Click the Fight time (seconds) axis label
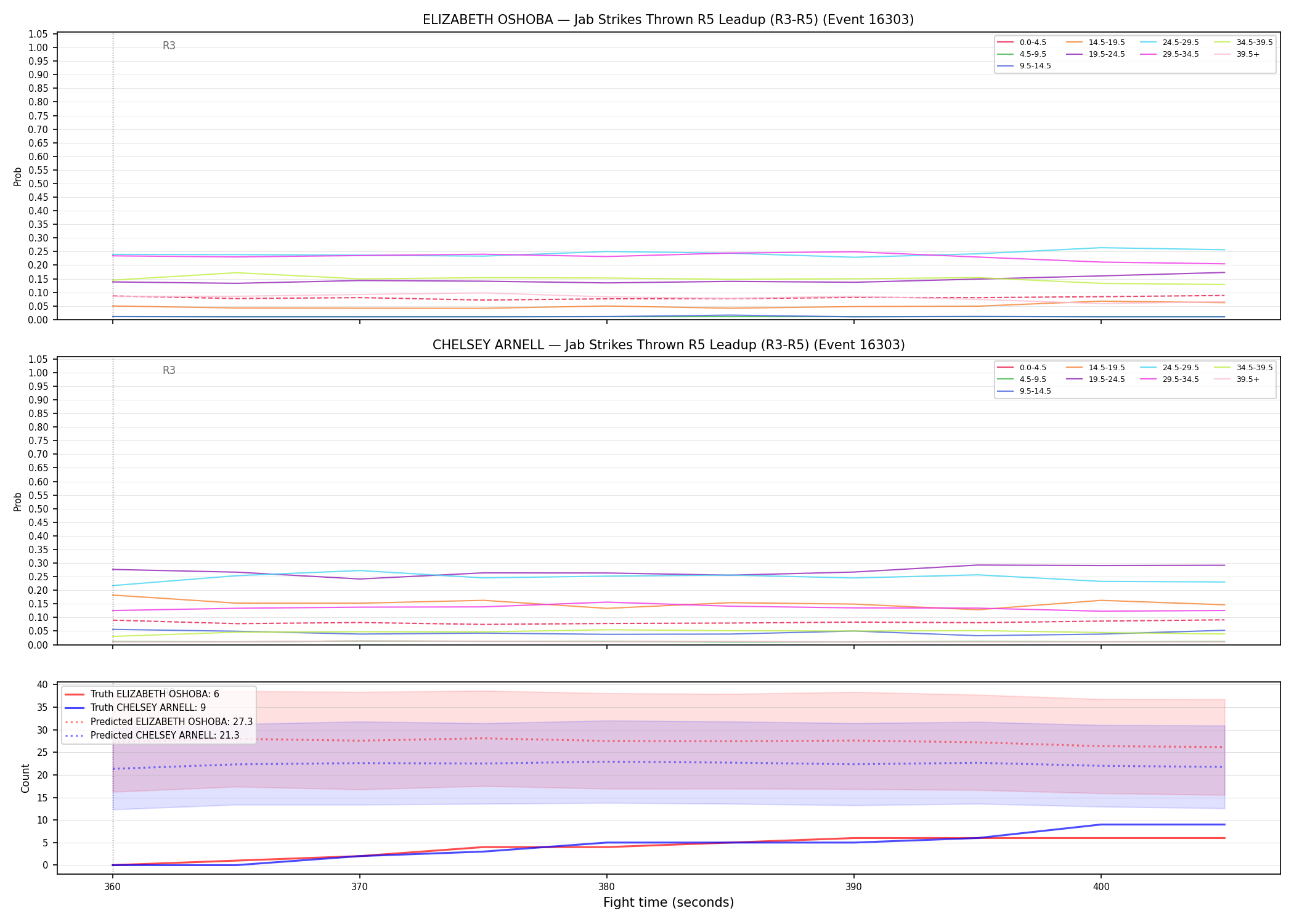Image resolution: width=1294 pixels, height=924 pixels. (669, 902)
